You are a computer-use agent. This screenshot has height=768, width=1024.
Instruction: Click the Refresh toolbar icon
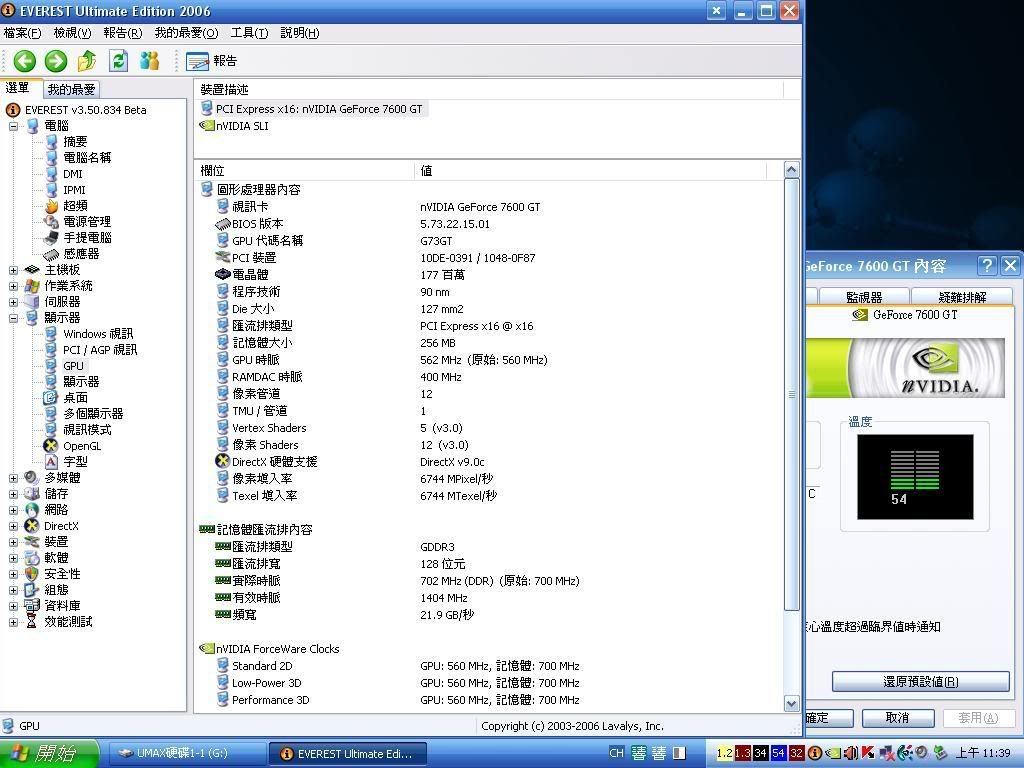pos(118,61)
